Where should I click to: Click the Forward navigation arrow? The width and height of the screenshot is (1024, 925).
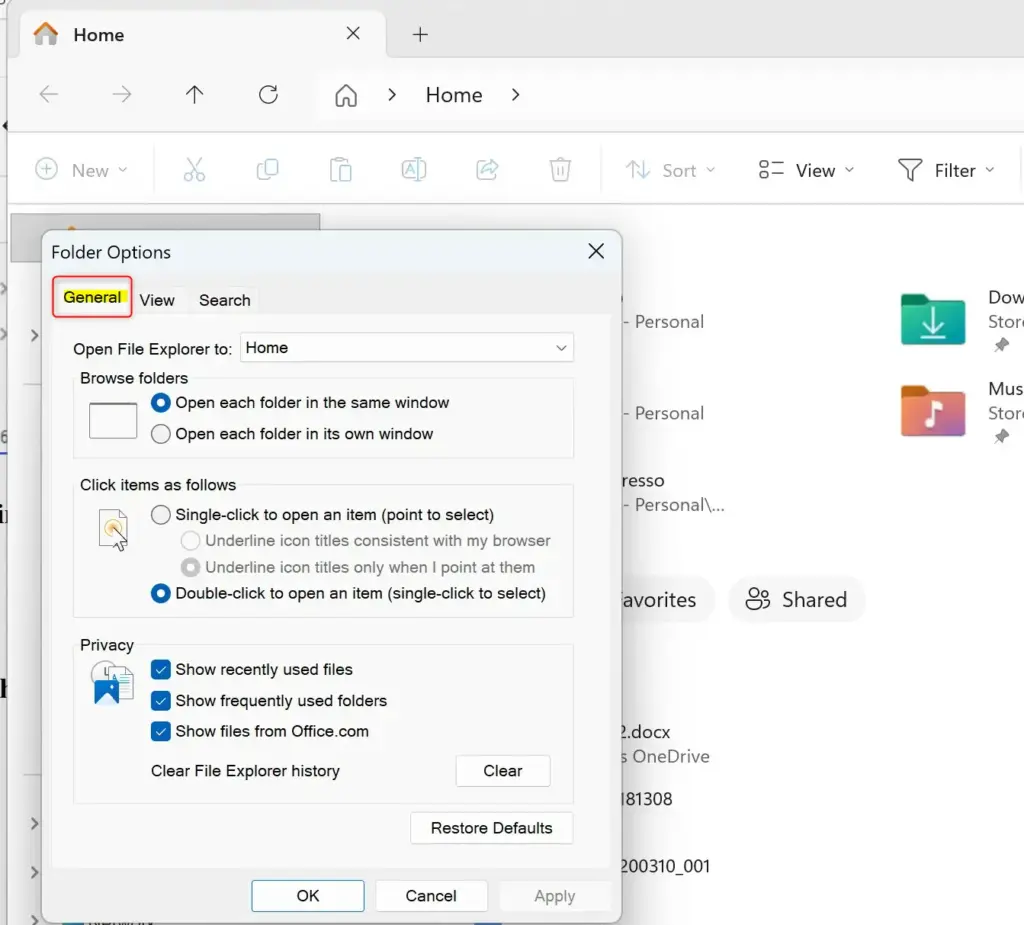[121, 95]
